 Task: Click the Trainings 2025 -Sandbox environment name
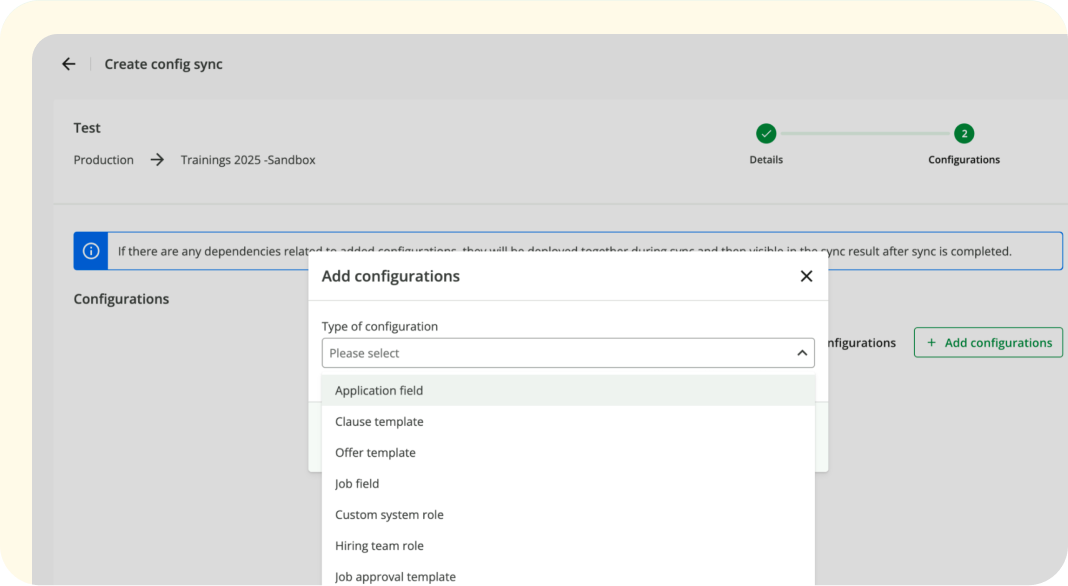pos(248,160)
